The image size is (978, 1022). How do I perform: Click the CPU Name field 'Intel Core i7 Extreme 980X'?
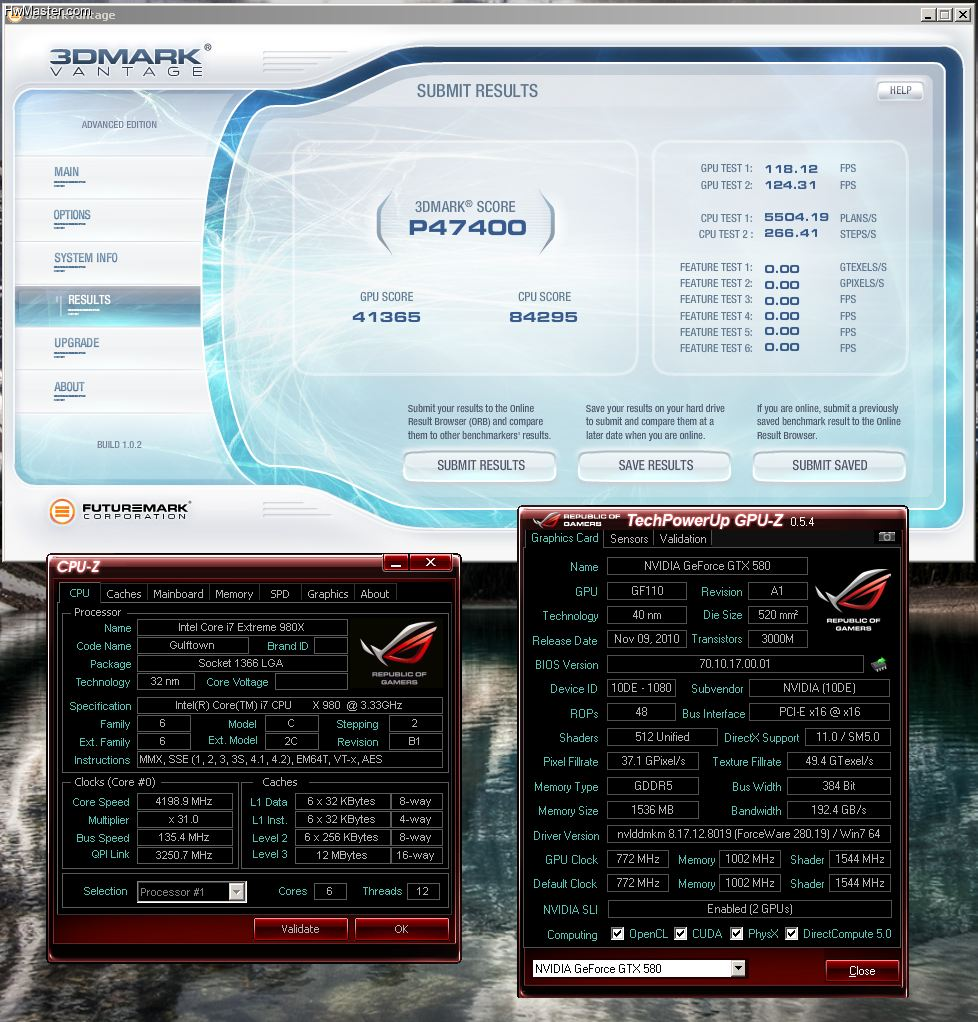[x=242, y=627]
